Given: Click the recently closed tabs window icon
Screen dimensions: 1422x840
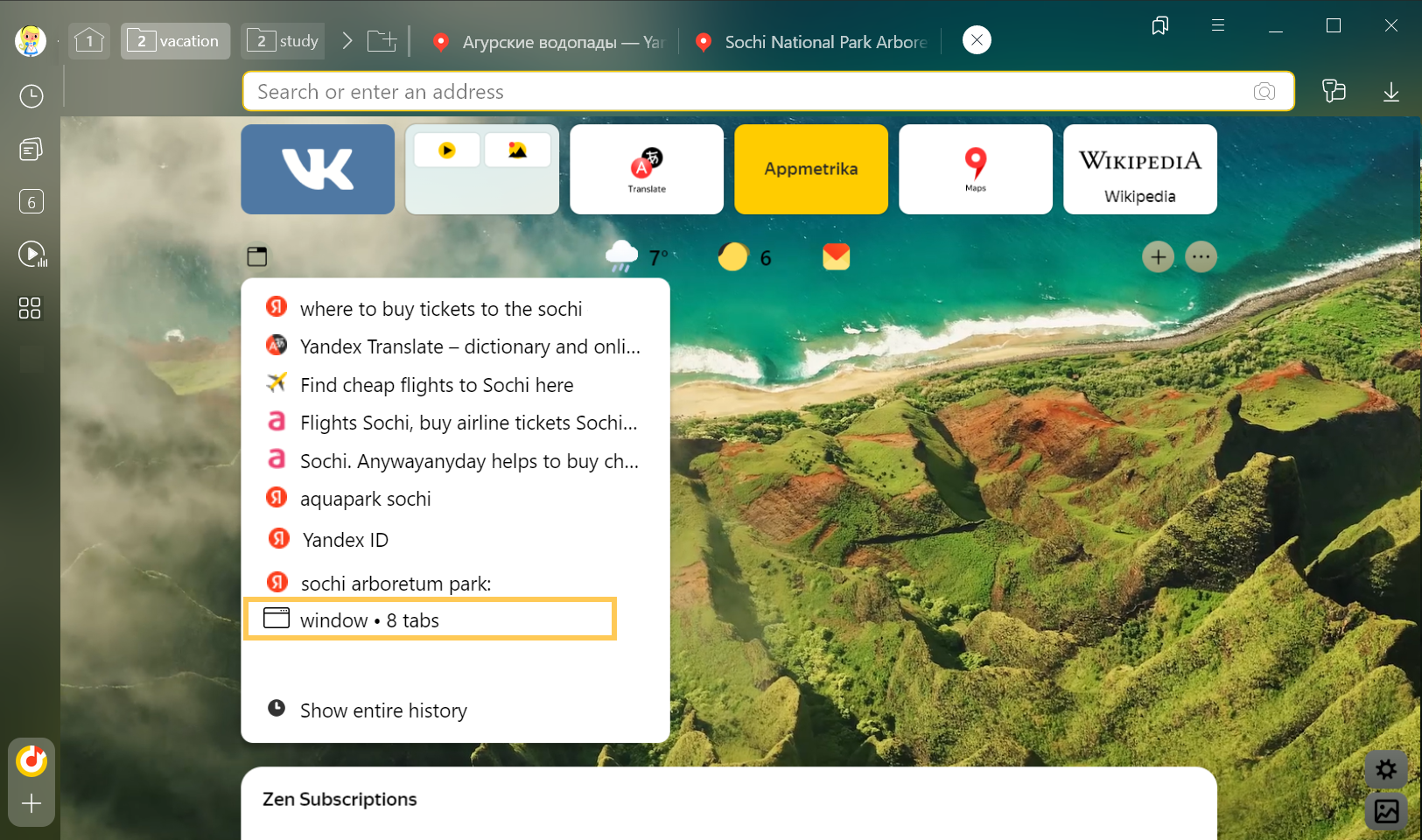Looking at the screenshot, I should coord(257,256).
